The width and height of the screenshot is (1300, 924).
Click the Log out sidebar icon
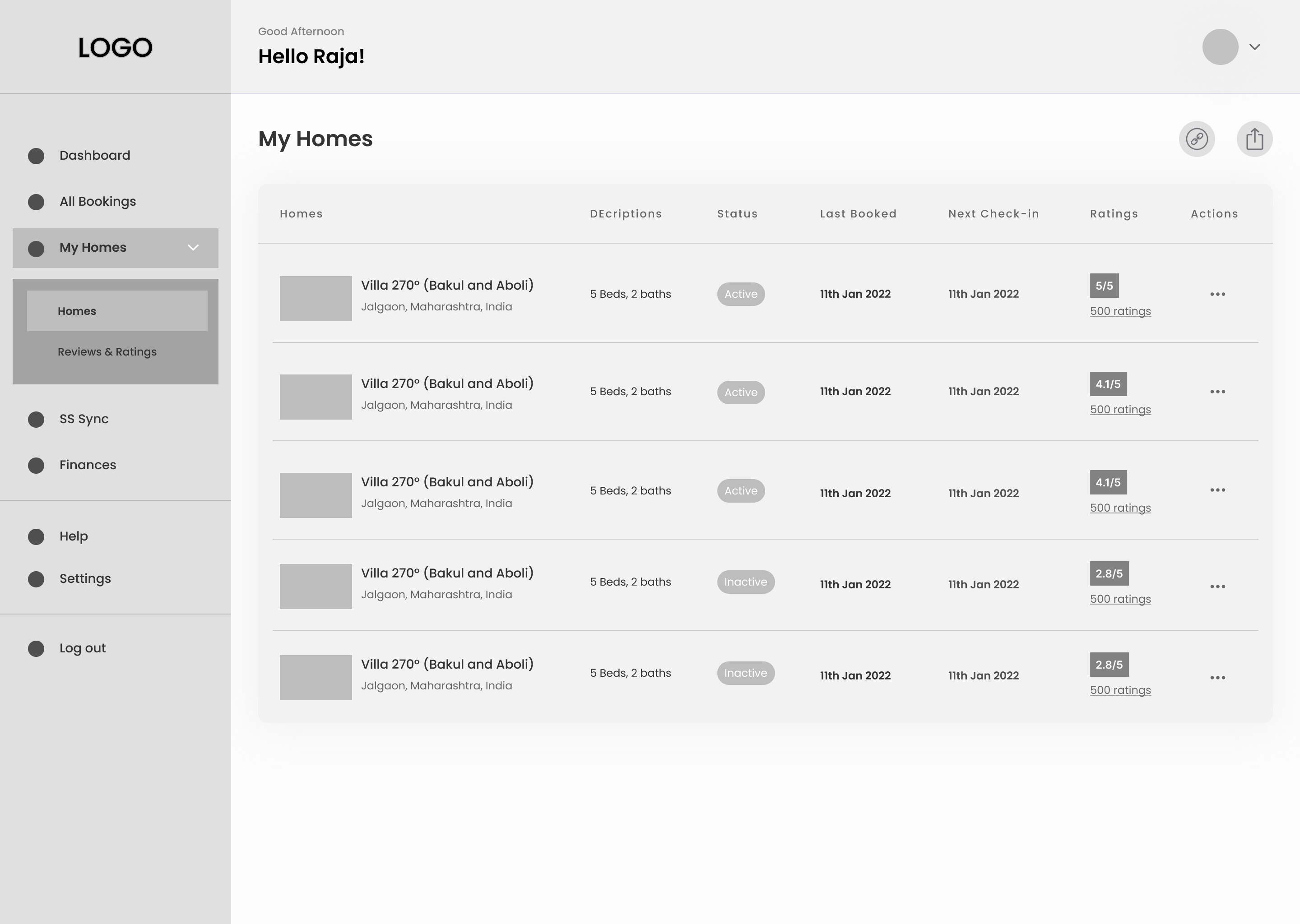tap(37, 649)
